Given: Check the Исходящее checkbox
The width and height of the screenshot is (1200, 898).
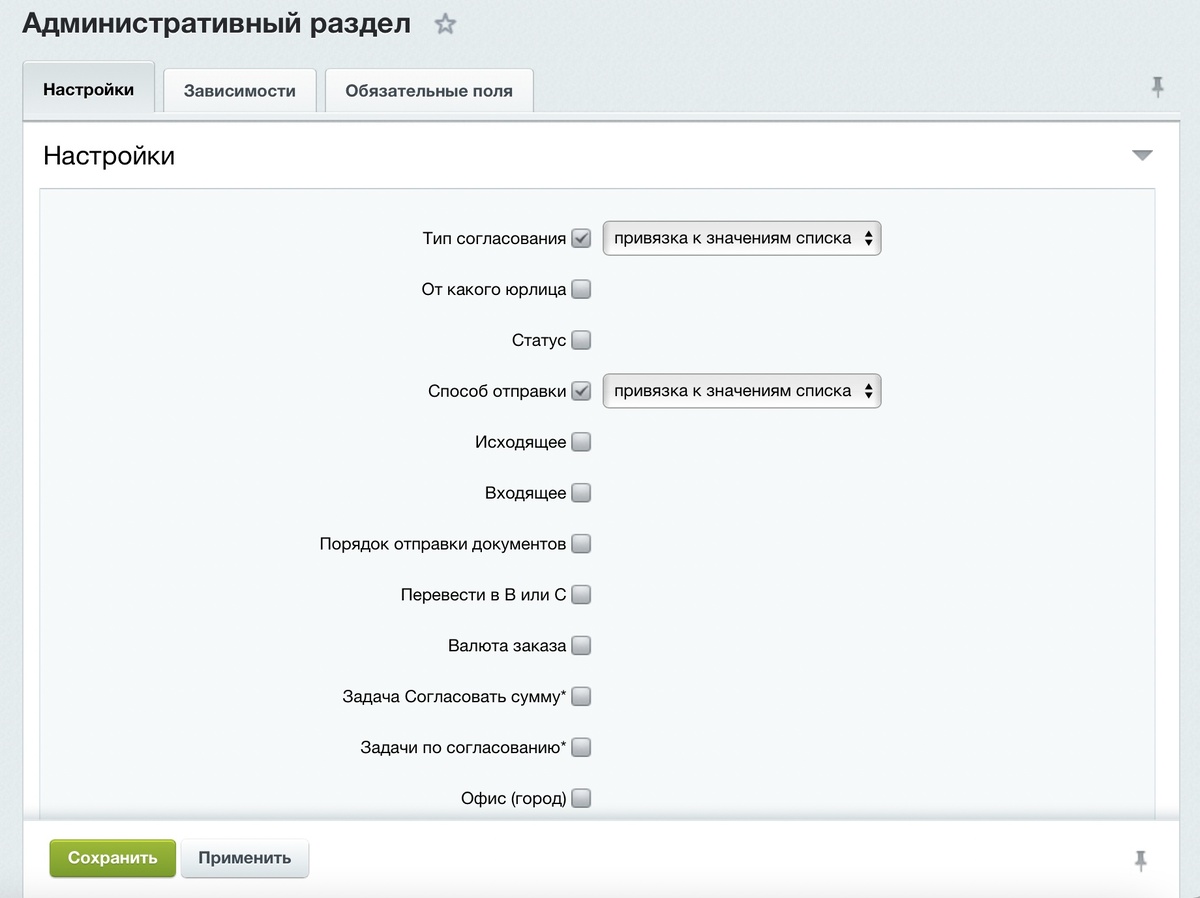Looking at the screenshot, I should click(x=581, y=442).
